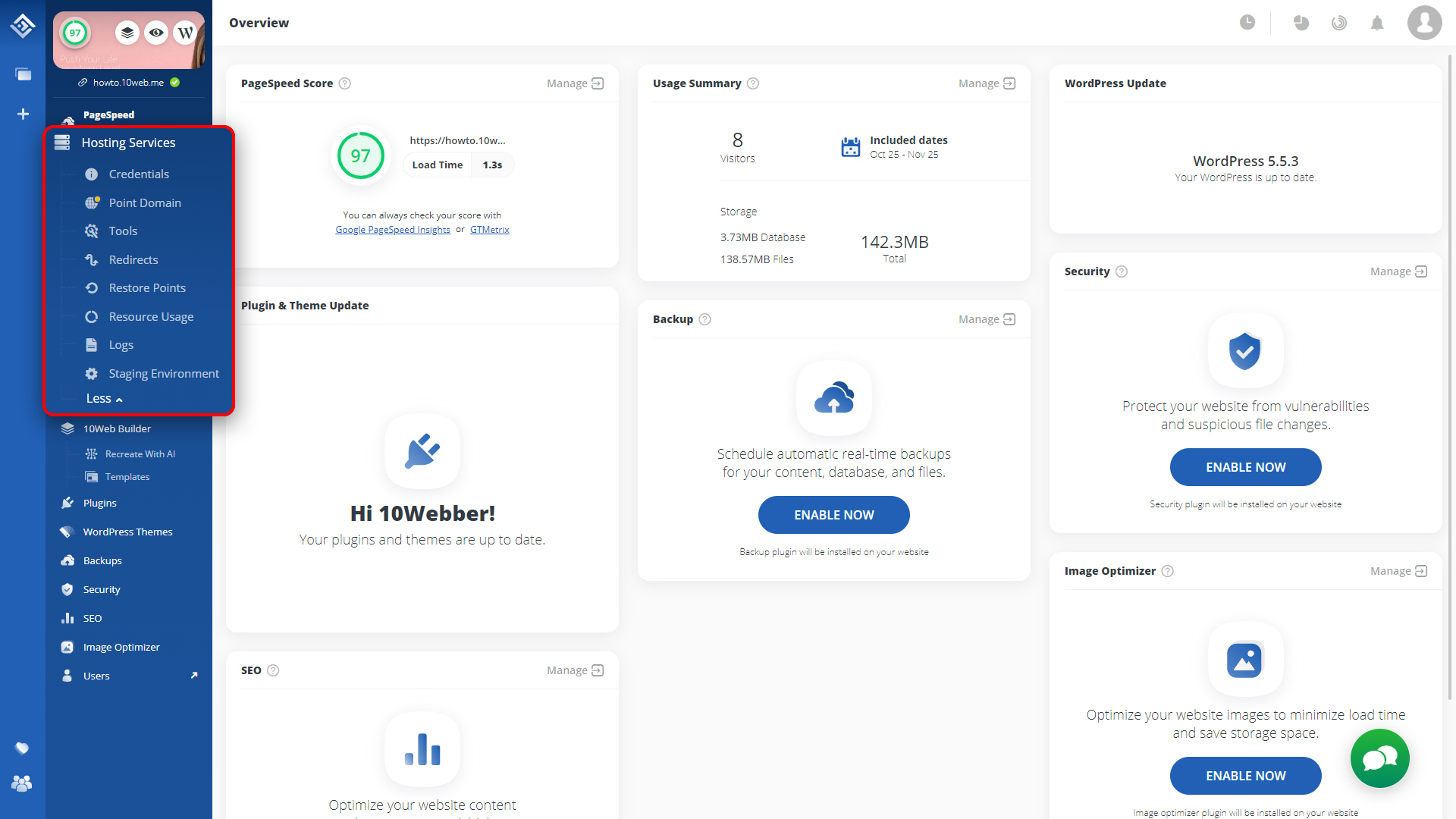Open Image Optimizer in sidebar

click(121, 648)
